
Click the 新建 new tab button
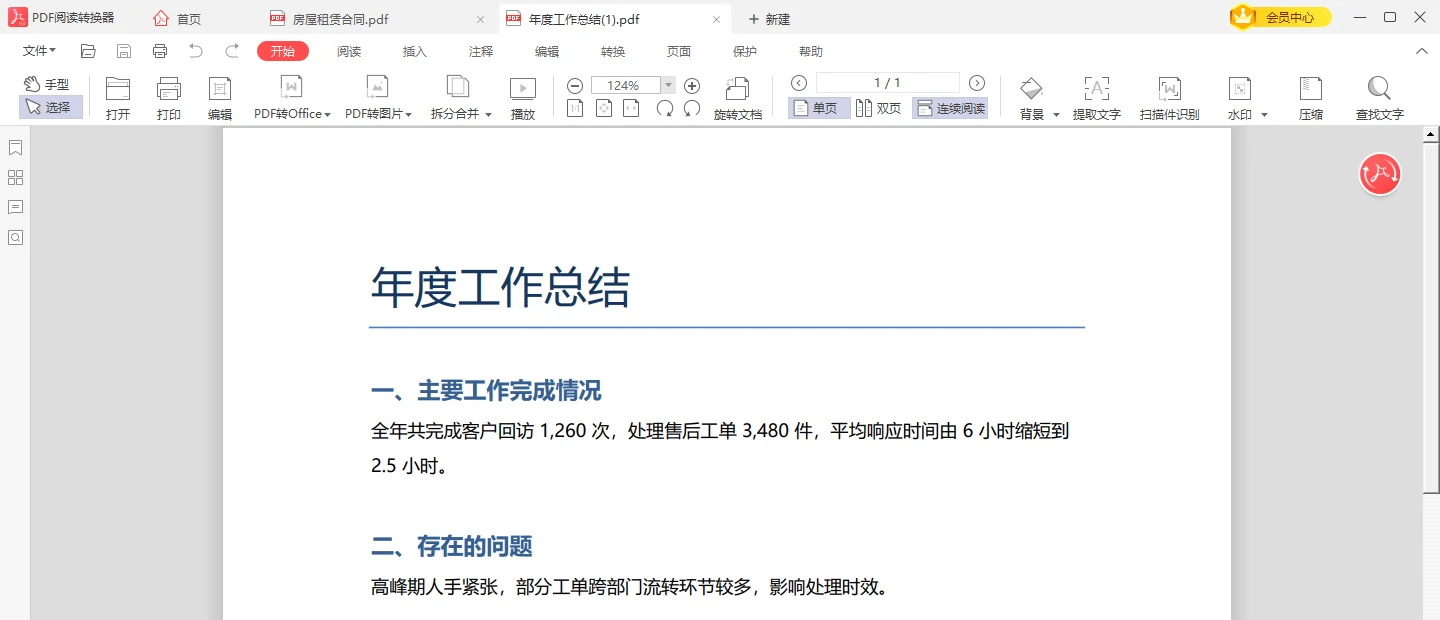click(x=770, y=19)
